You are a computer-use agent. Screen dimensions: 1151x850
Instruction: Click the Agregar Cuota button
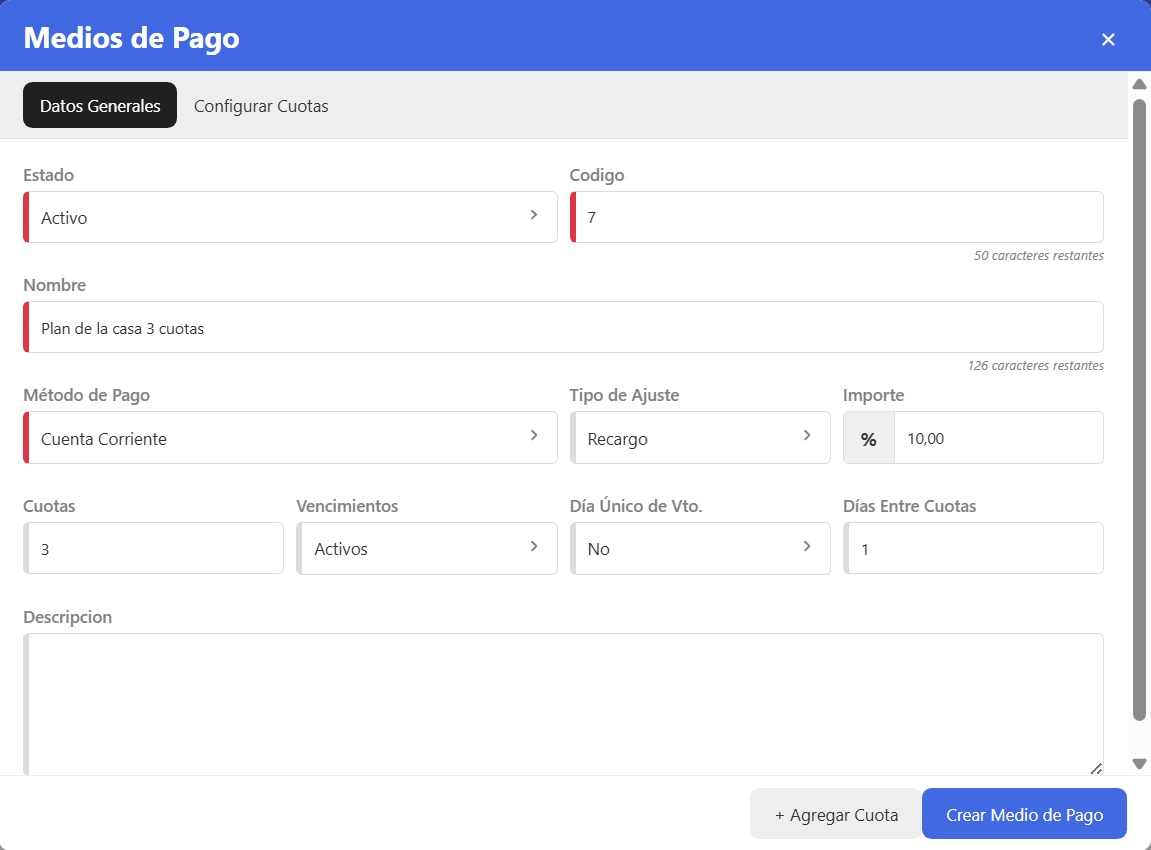tap(836, 814)
